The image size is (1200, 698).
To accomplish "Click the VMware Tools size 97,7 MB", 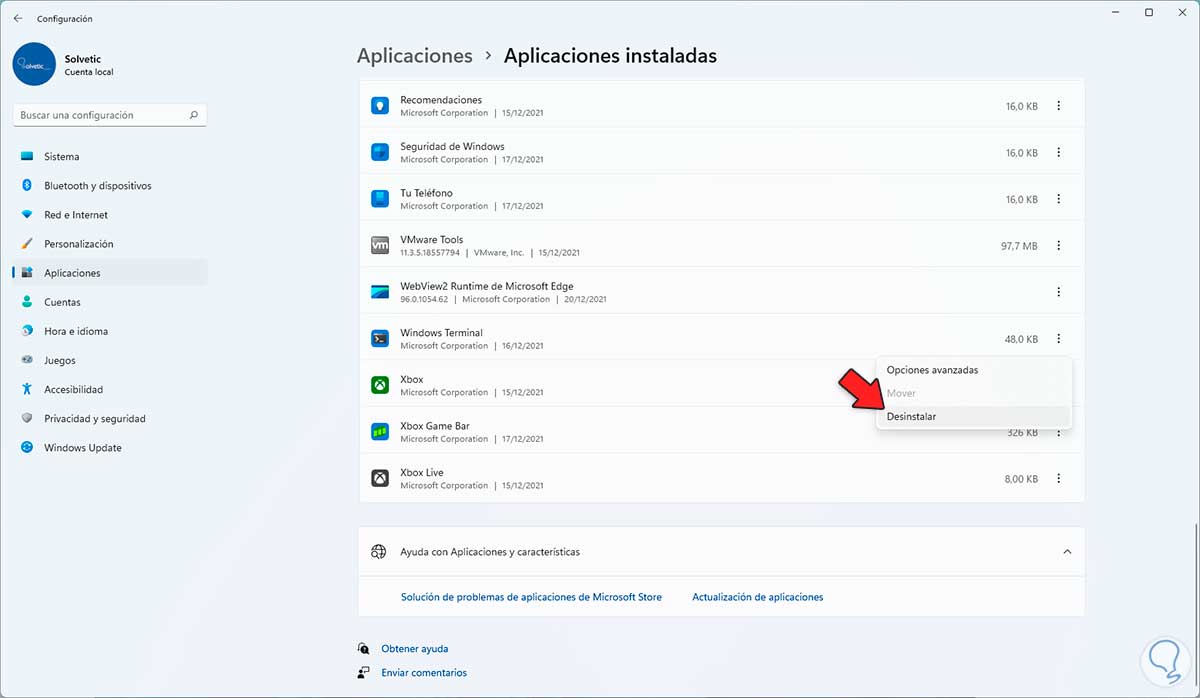I will (1021, 246).
